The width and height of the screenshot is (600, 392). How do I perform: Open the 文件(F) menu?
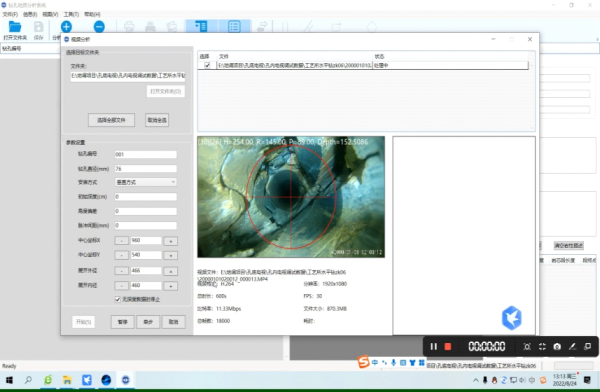[x=10, y=14]
